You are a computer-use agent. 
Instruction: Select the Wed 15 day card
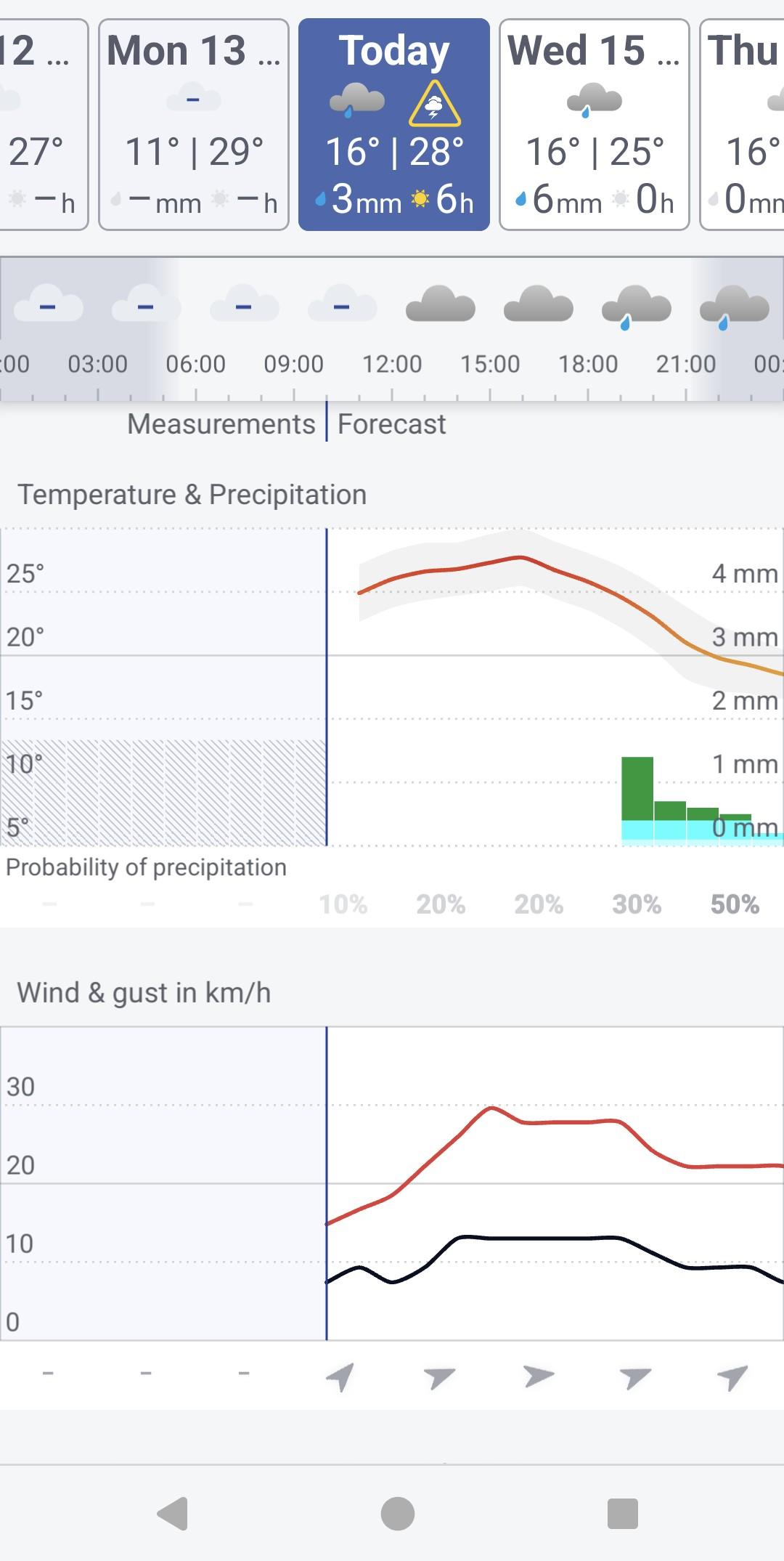(595, 124)
